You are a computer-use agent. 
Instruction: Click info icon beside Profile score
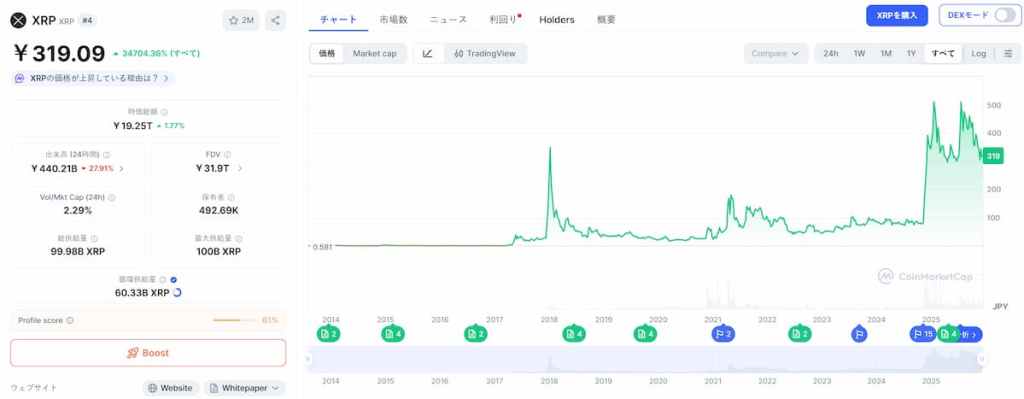[x=70, y=321]
